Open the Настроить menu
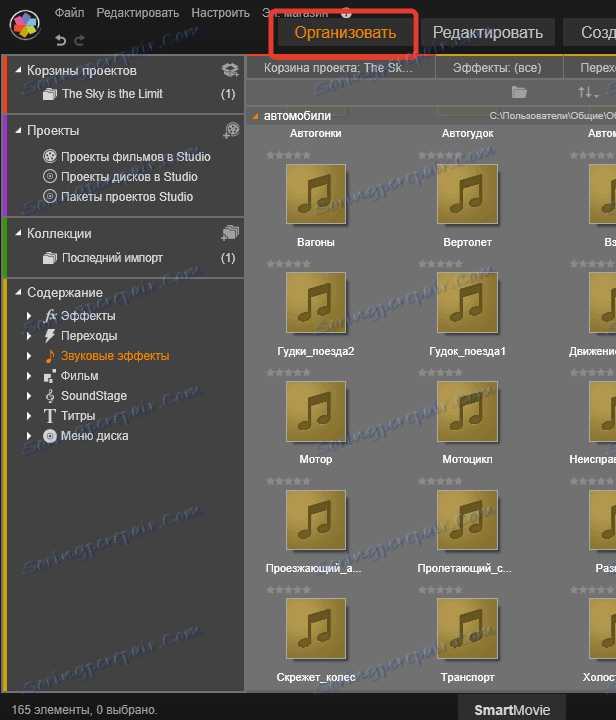The image size is (616, 720). pos(222,13)
